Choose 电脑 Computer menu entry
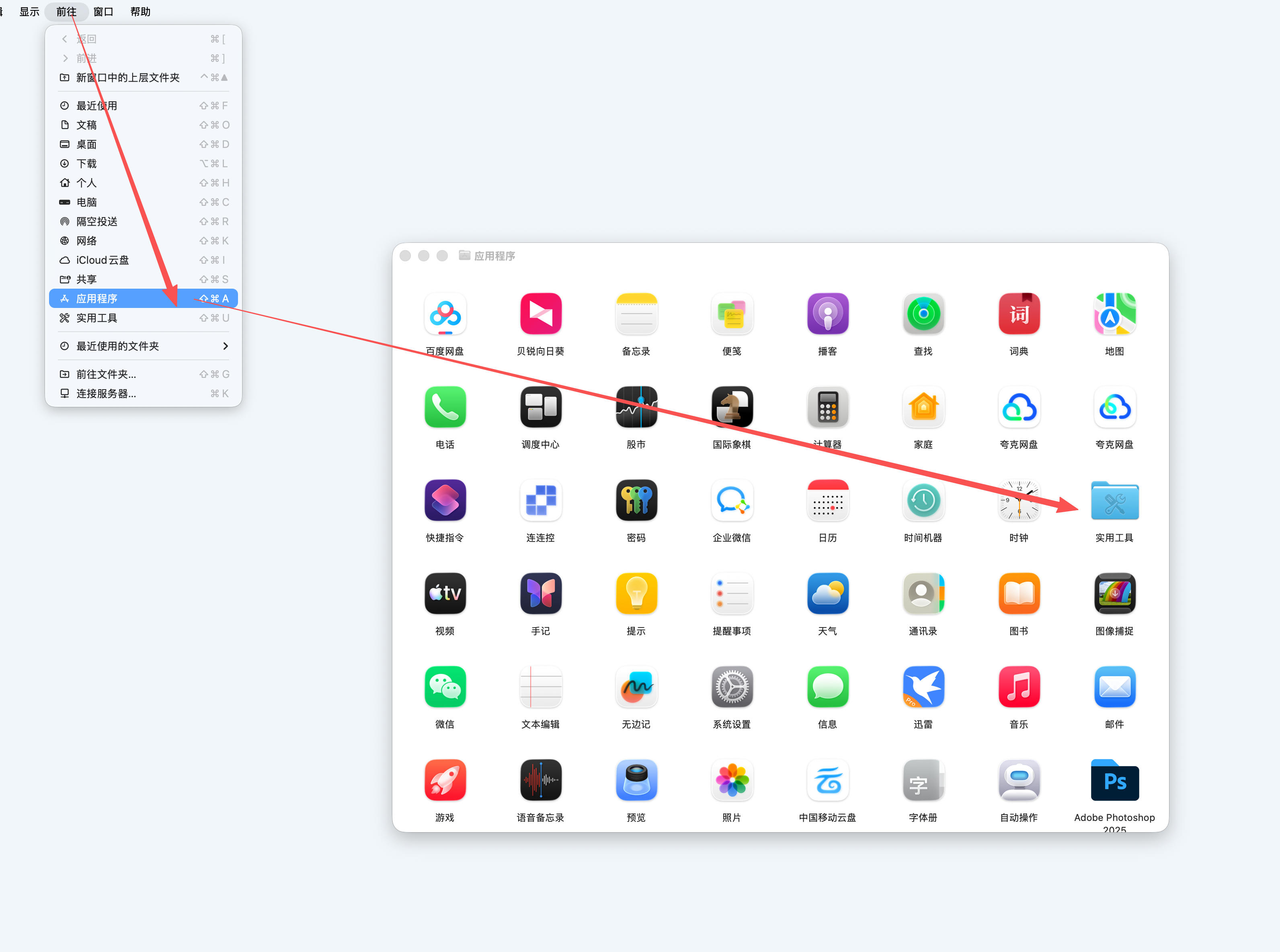The image size is (1280, 952). tap(144, 202)
